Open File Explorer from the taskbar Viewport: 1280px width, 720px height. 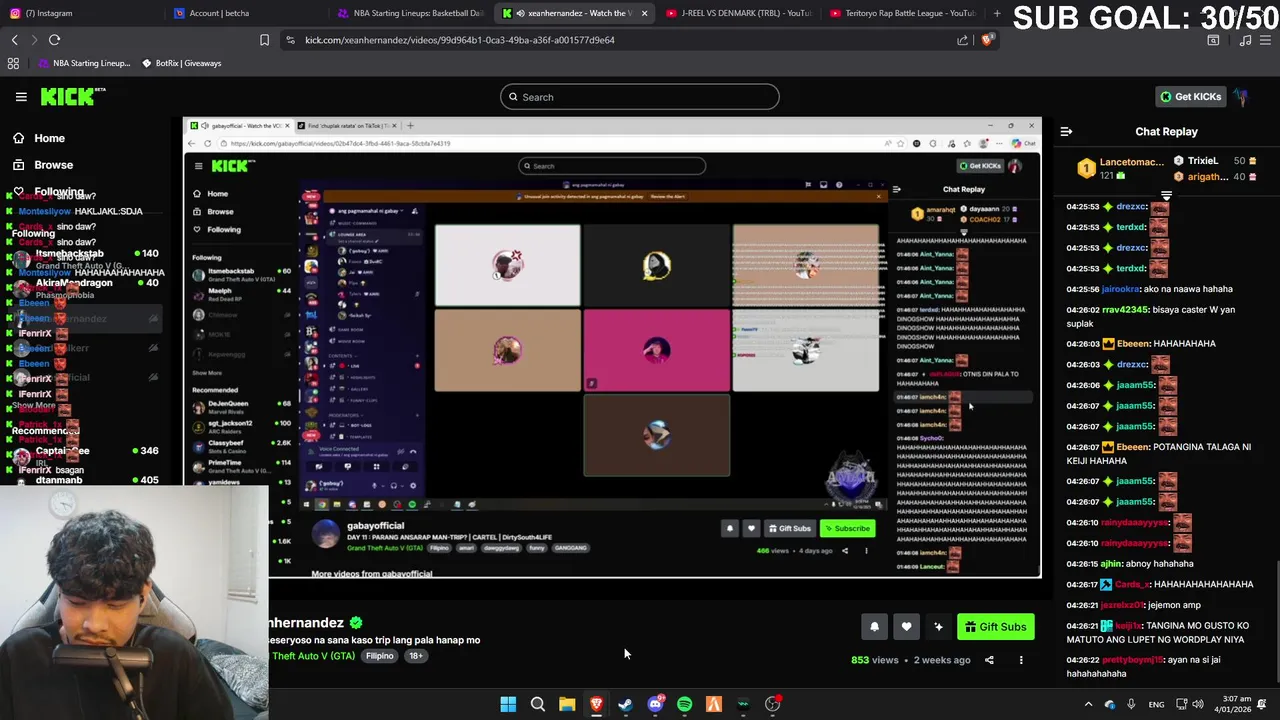(x=567, y=704)
